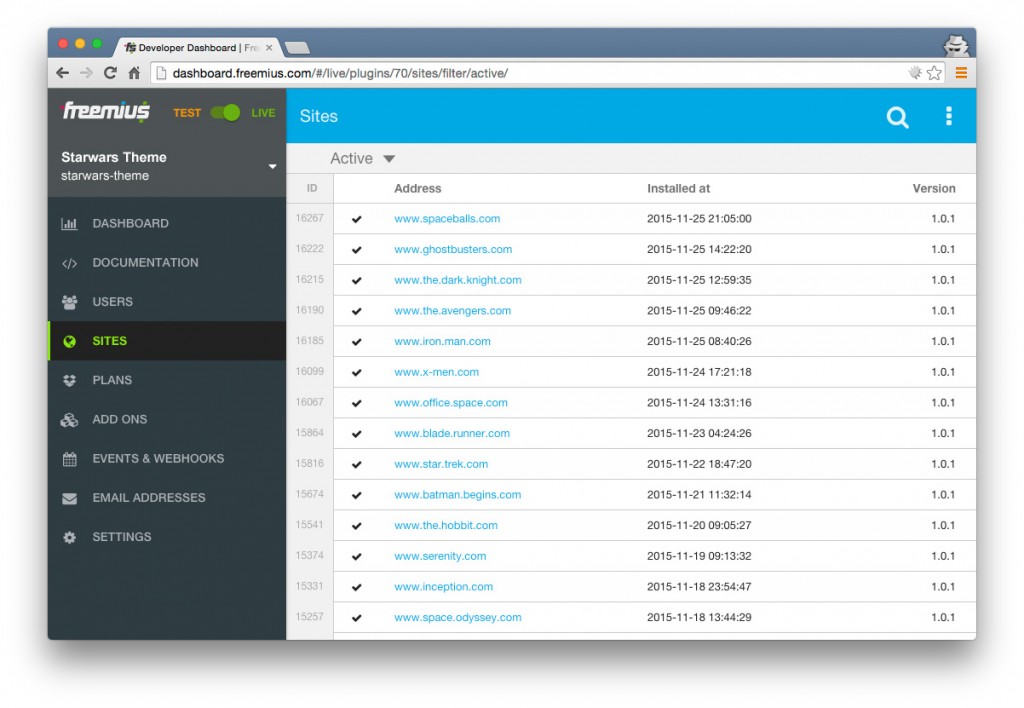Toggle the checkmark beside www.star.trek.com
The width and height of the screenshot is (1024, 708).
[356, 464]
